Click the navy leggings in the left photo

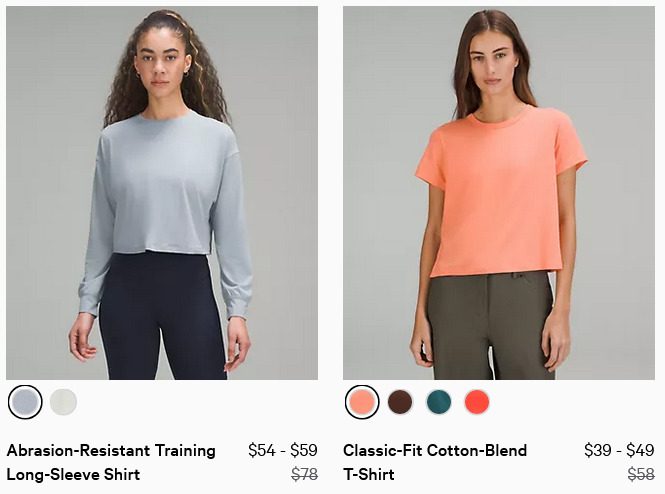pos(161,314)
